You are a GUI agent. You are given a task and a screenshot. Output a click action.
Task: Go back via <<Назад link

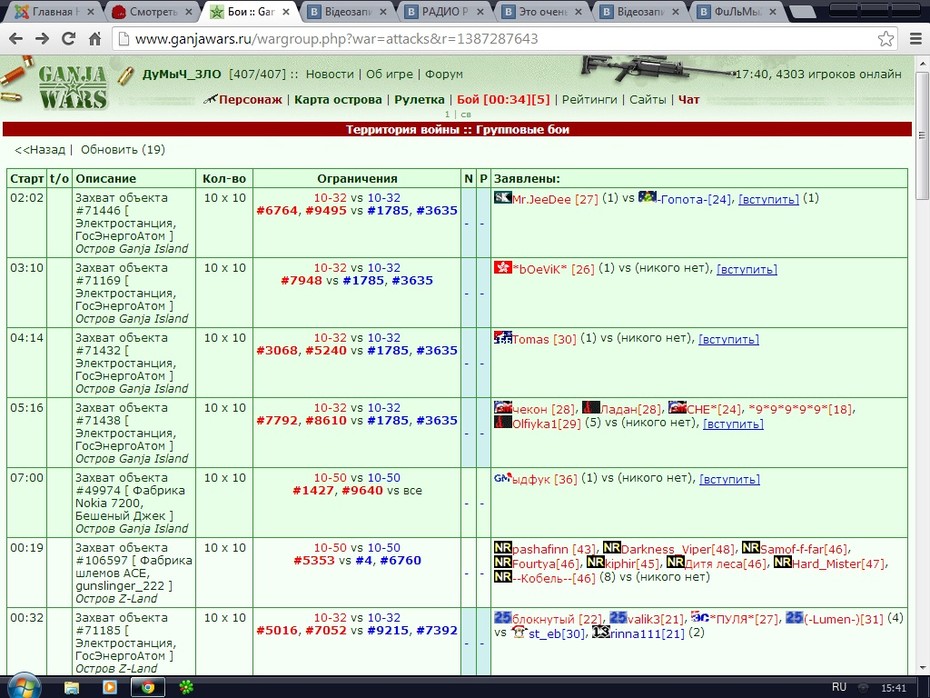pos(40,150)
